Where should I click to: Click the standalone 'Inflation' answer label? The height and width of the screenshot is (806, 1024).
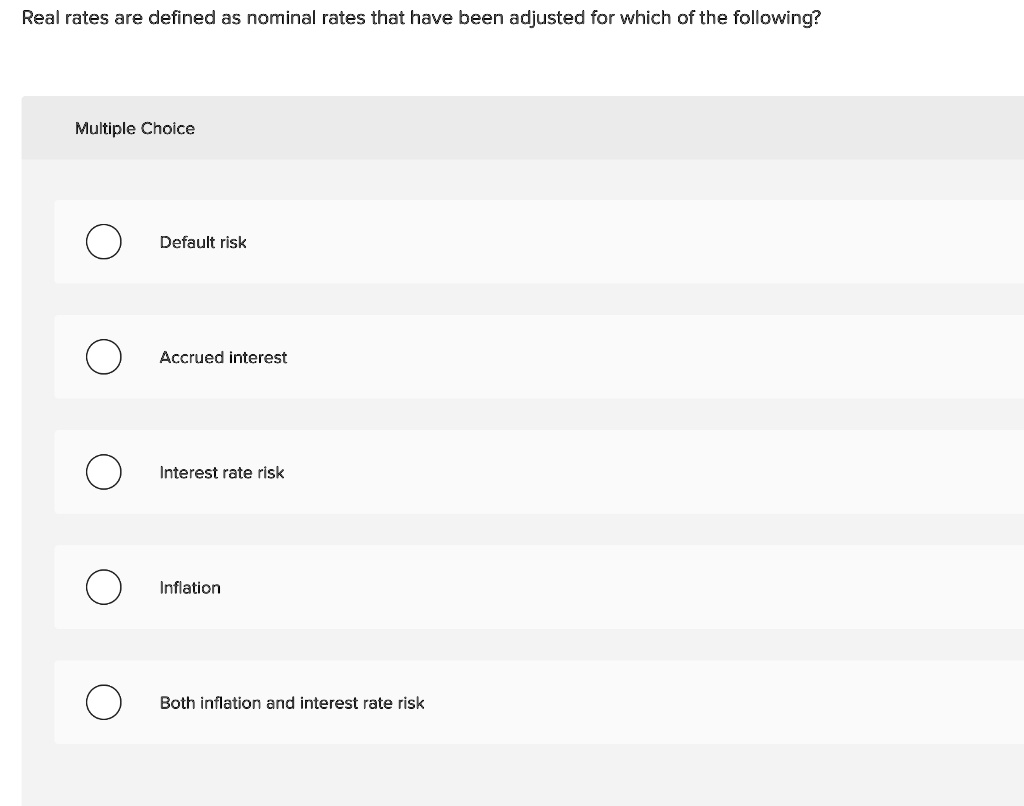(x=190, y=587)
